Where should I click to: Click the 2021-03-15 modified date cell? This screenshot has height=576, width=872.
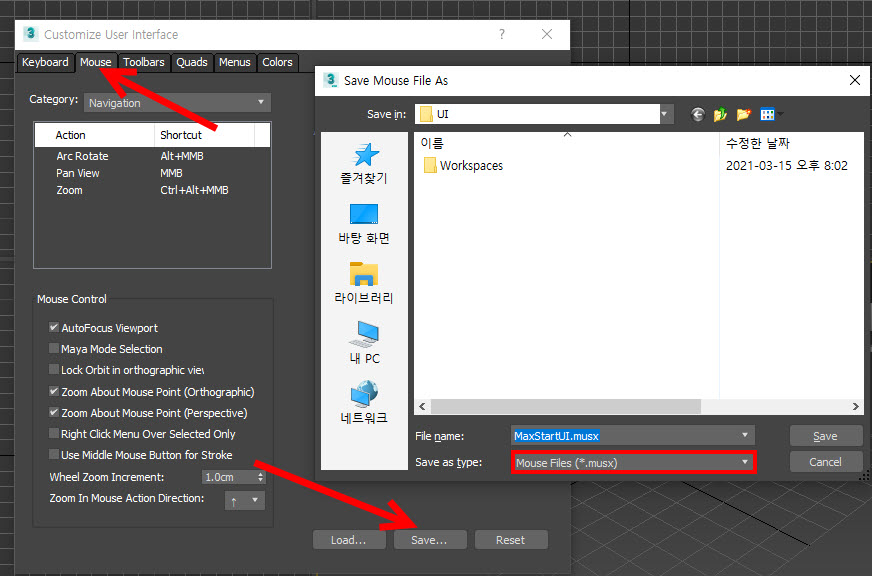click(x=786, y=166)
